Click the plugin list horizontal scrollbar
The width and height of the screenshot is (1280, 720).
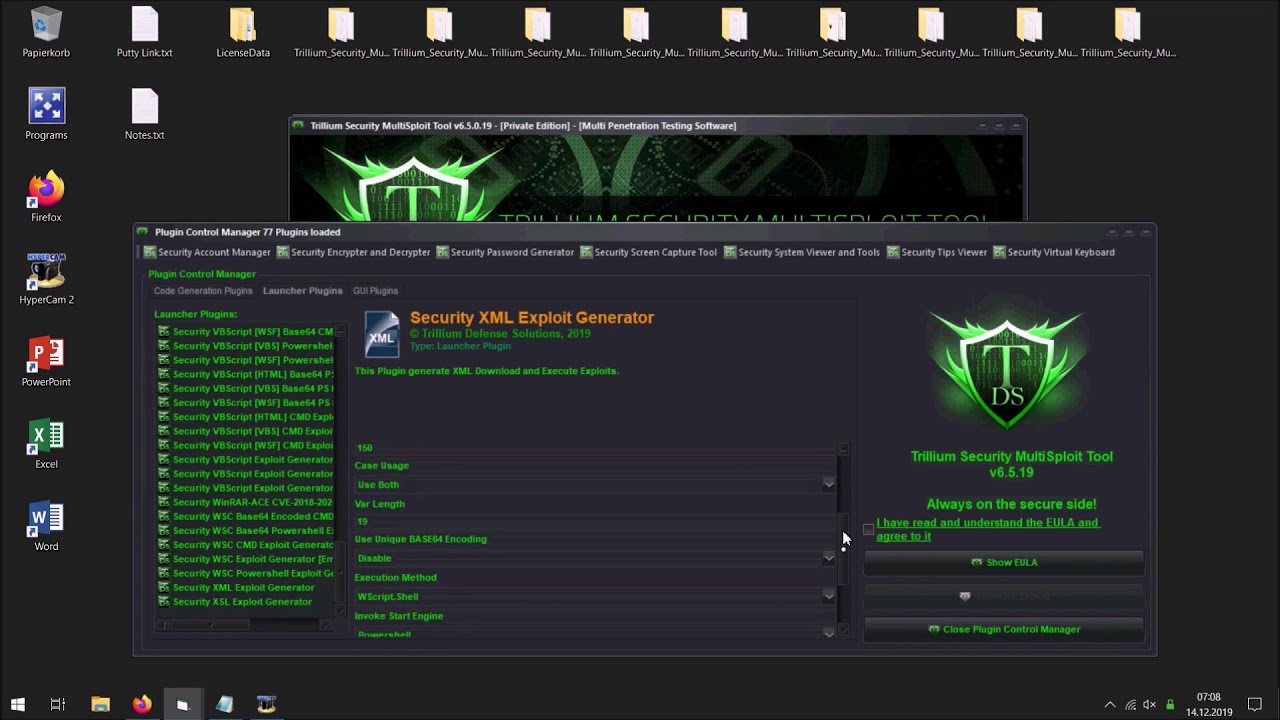coord(210,625)
